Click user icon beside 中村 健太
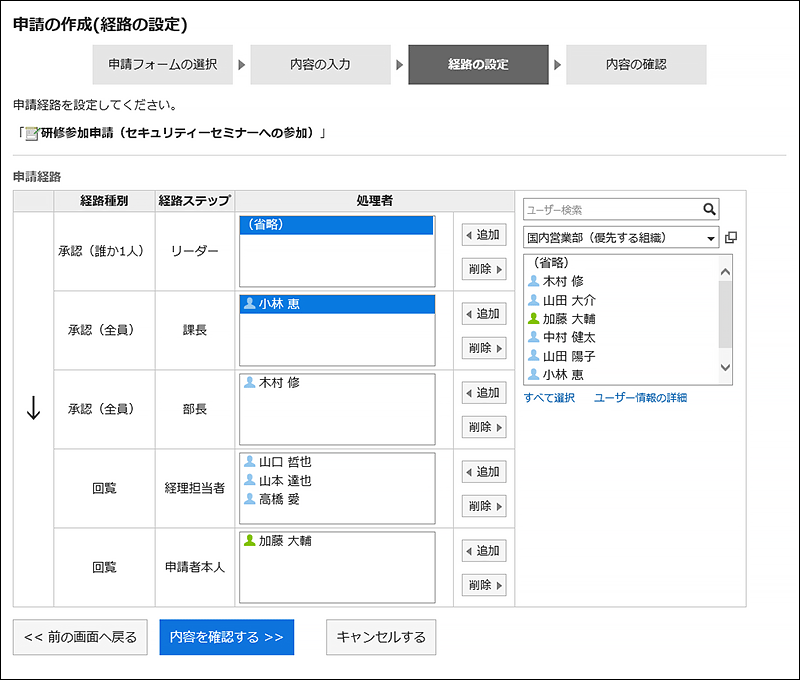The width and height of the screenshot is (800, 680). click(x=533, y=337)
